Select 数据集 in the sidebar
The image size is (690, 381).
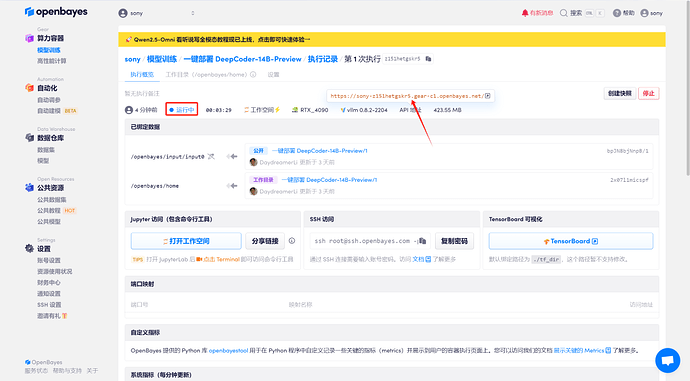(x=46, y=150)
